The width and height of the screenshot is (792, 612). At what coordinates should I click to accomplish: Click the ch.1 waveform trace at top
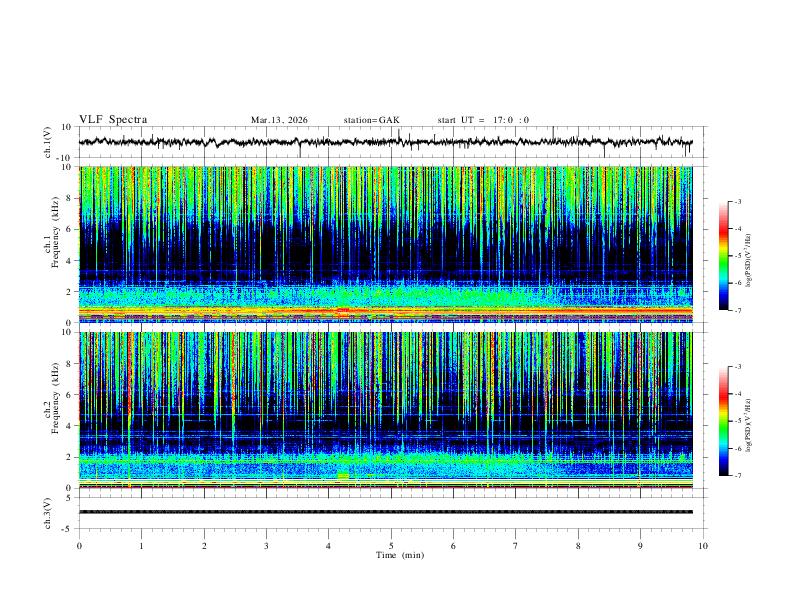pos(385,142)
